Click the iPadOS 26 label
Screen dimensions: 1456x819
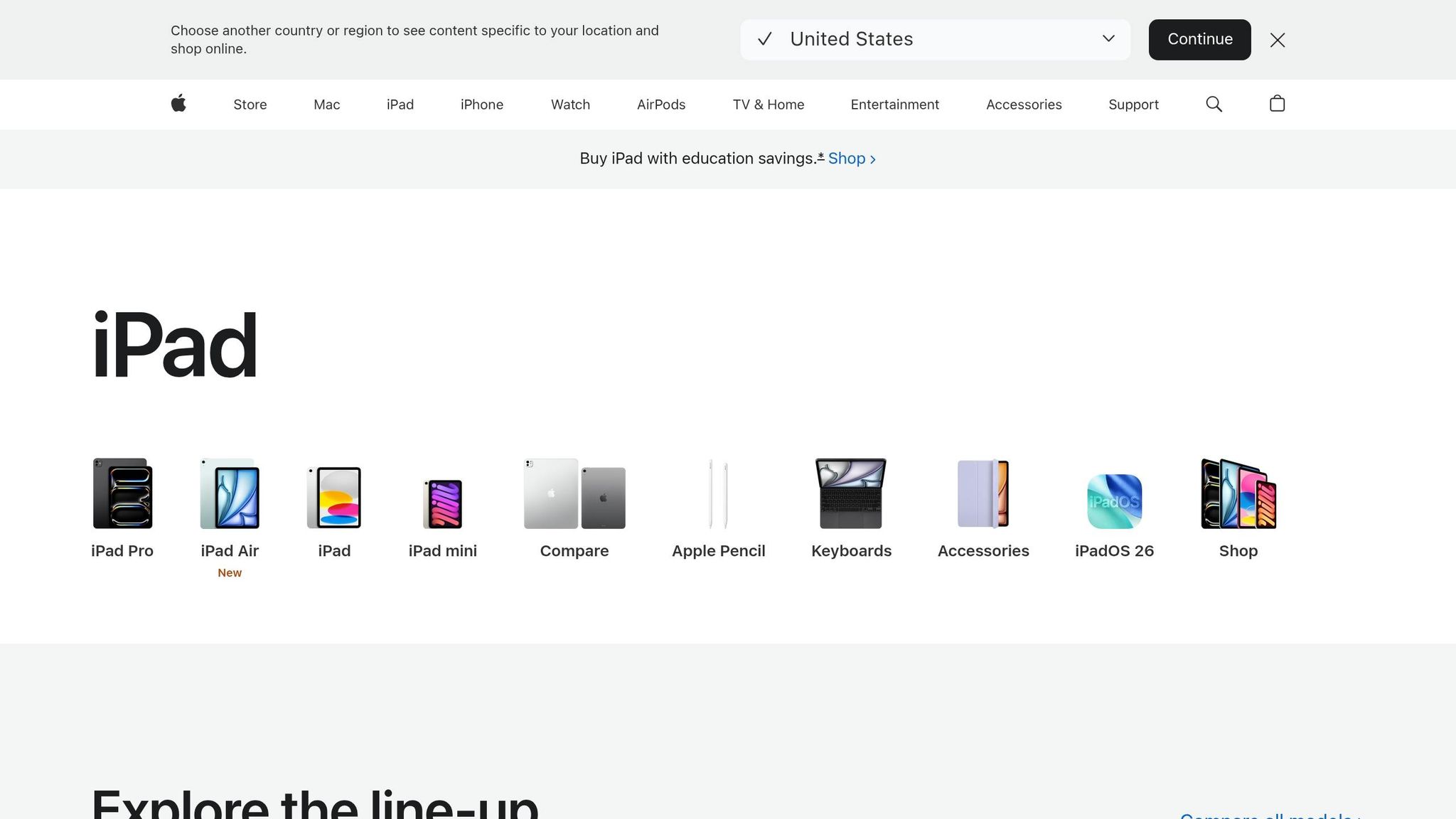(x=1115, y=551)
